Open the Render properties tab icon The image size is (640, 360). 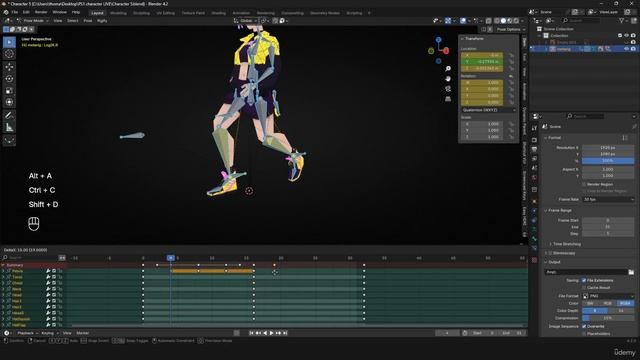pyautogui.click(x=534, y=140)
